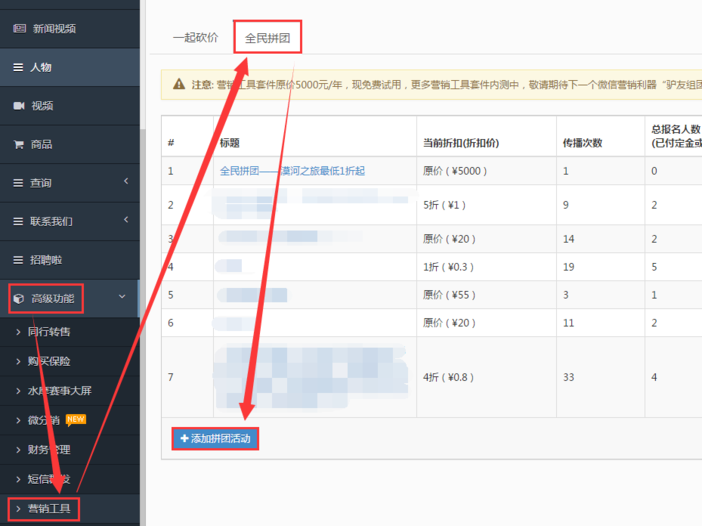
Task: Collapse the 高级功能 menu arrow
Action: (x=122, y=297)
